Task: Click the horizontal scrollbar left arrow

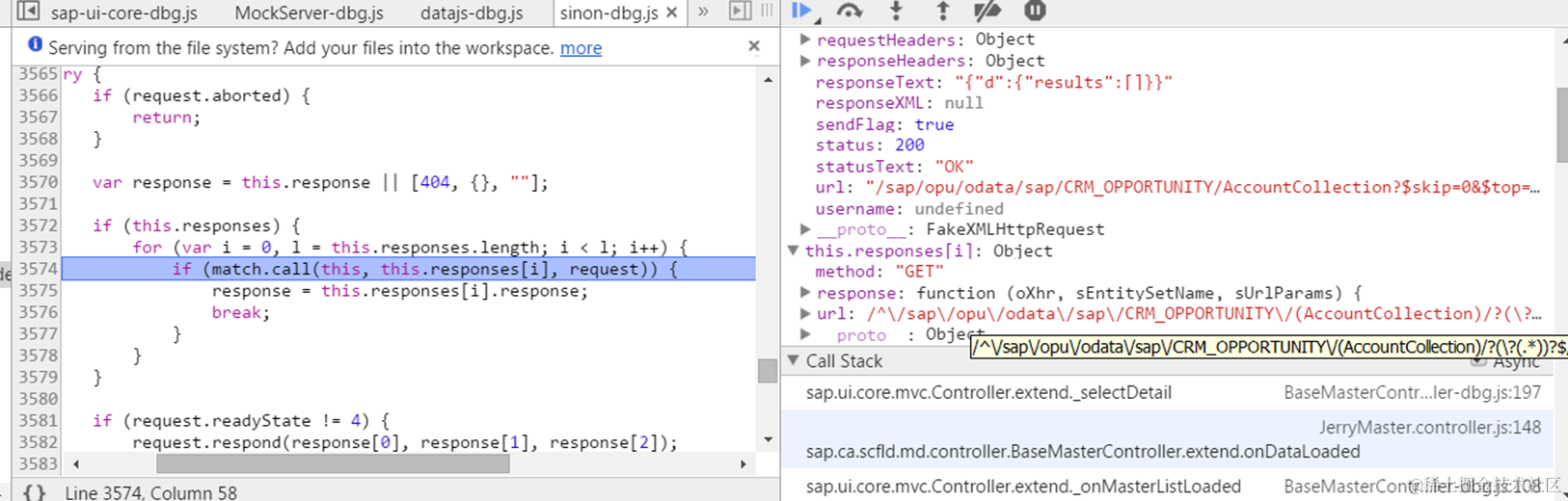Action: [76, 463]
